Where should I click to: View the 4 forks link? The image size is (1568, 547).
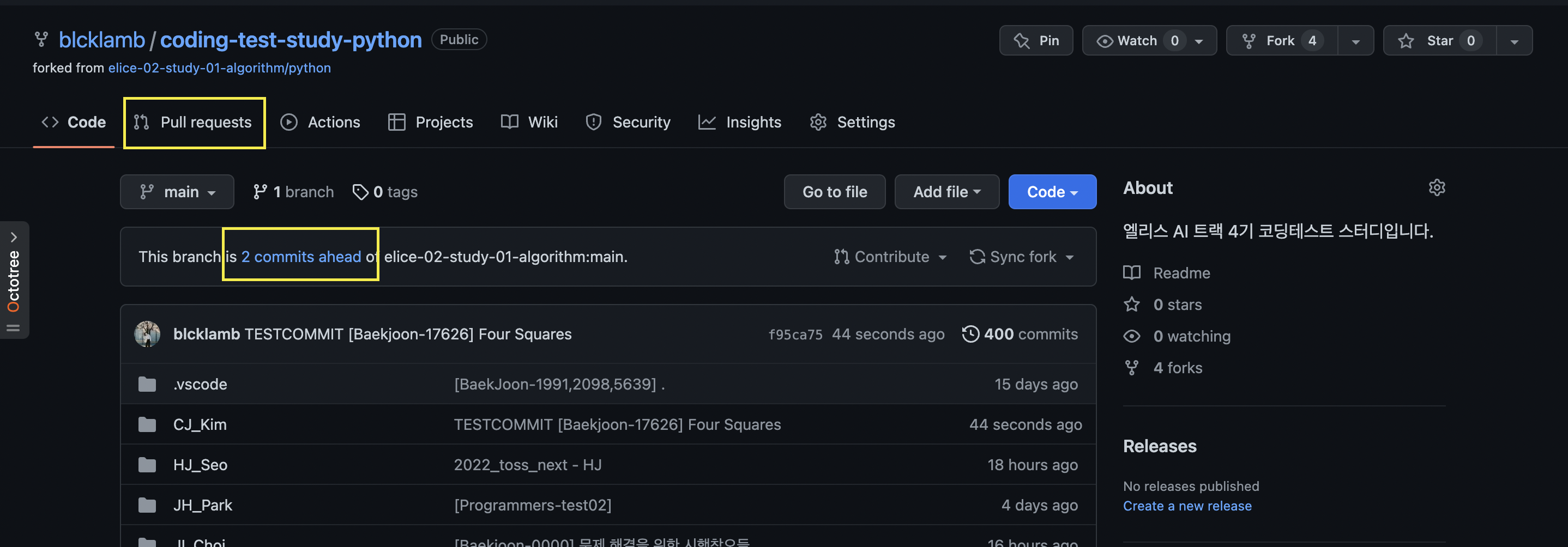click(1177, 368)
